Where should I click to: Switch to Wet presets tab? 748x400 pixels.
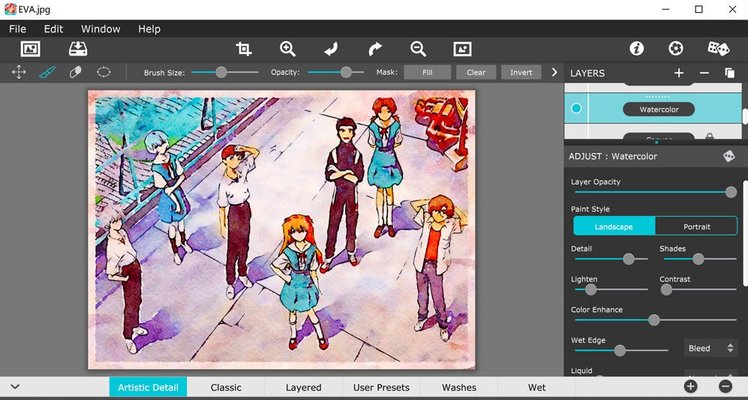point(537,387)
